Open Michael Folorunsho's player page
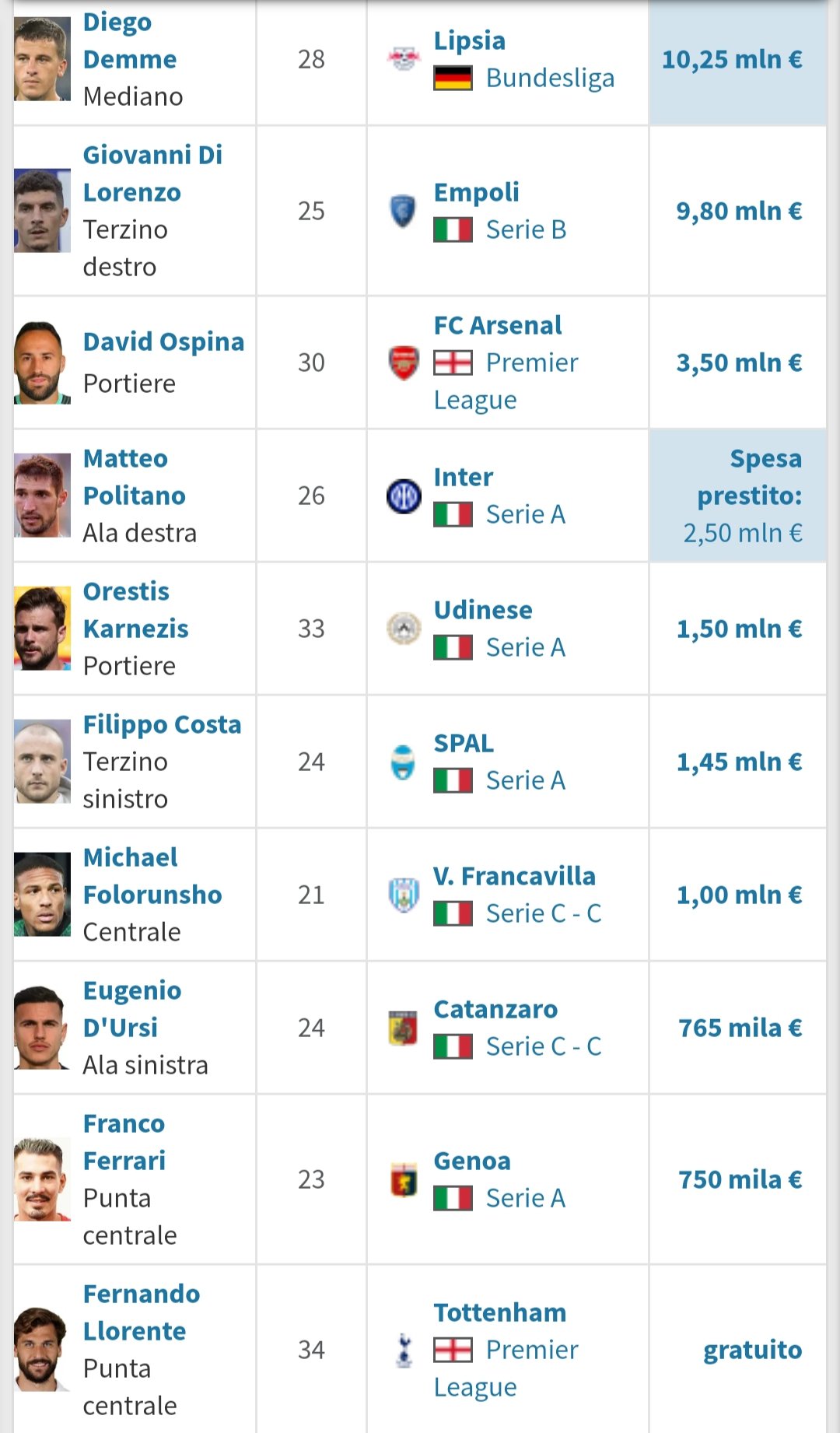Screen dimensions: 840x1433 [152, 876]
